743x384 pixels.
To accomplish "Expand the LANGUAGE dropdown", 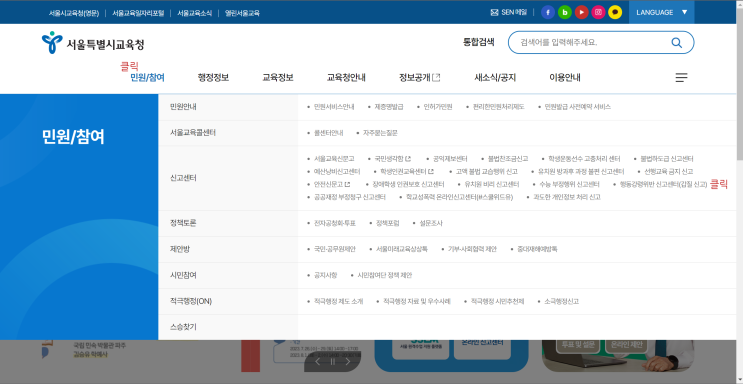I will click(x=661, y=12).
